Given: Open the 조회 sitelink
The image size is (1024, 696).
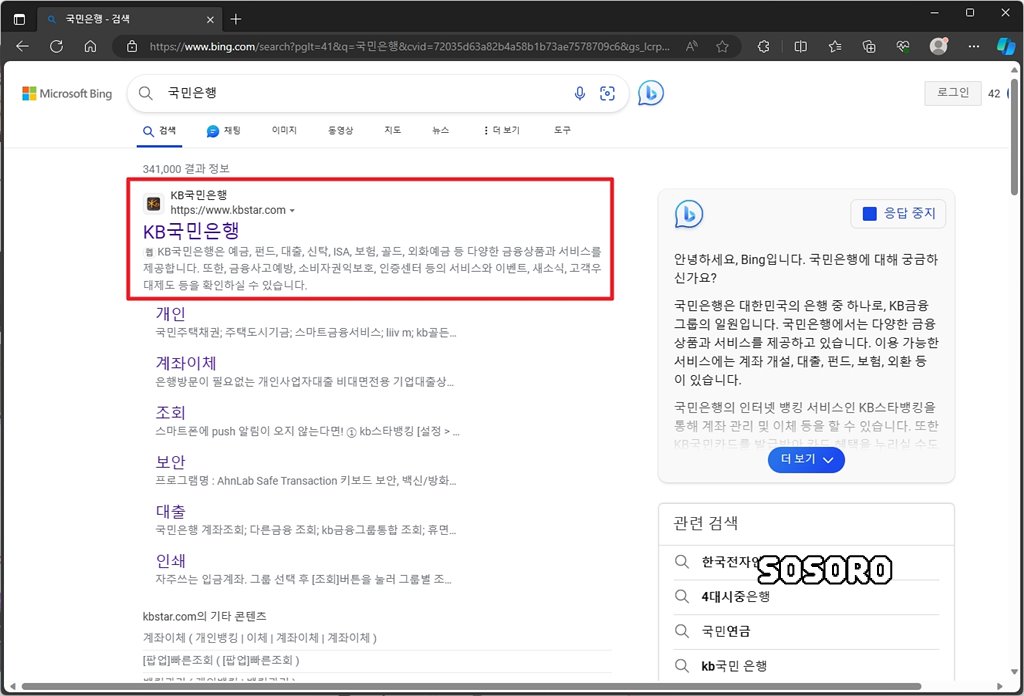Looking at the screenshot, I should coord(170,413).
